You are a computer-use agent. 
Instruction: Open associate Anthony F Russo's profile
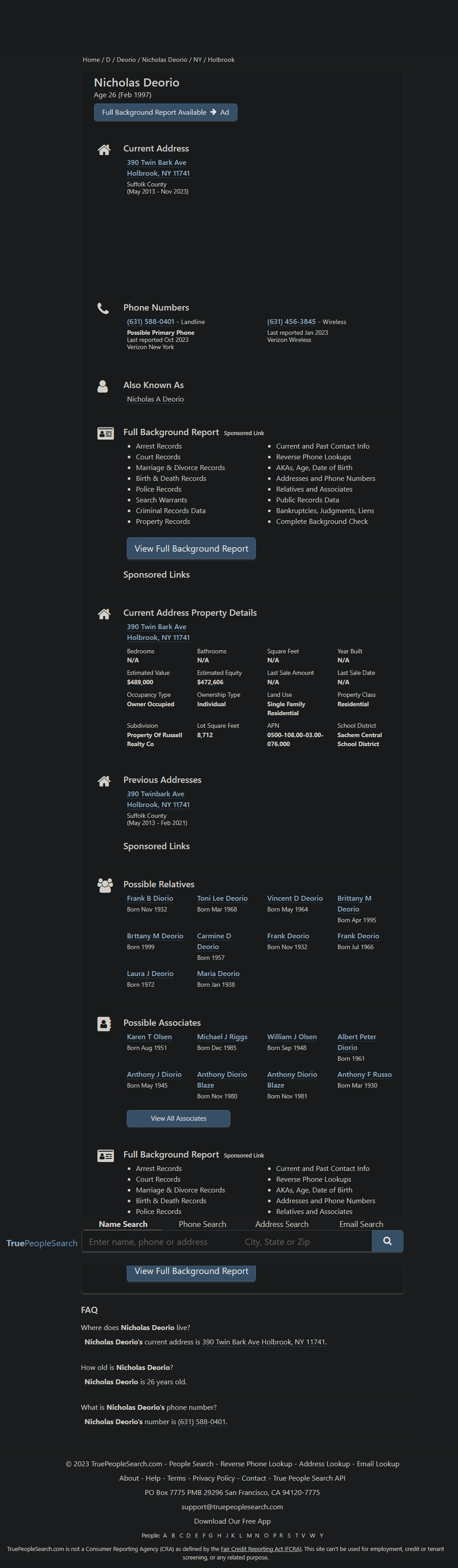tap(364, 1075)
